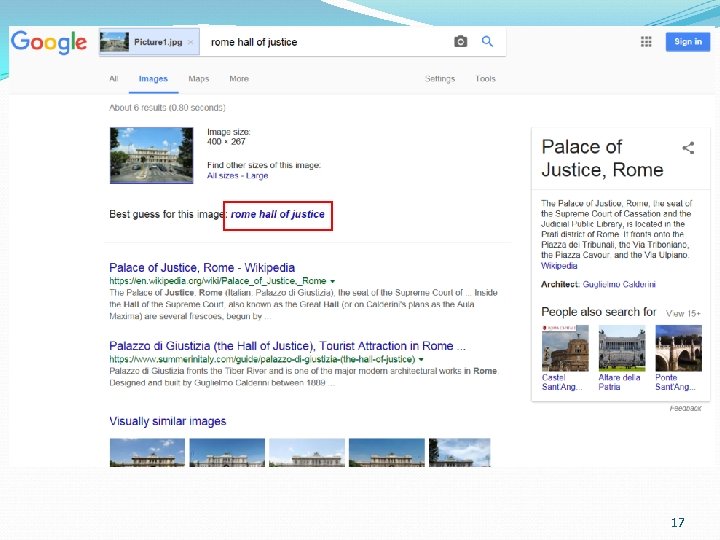Click the Wikipedia result URL text
This screenshot has height=540, width=720.
click(x=218, y=281)
